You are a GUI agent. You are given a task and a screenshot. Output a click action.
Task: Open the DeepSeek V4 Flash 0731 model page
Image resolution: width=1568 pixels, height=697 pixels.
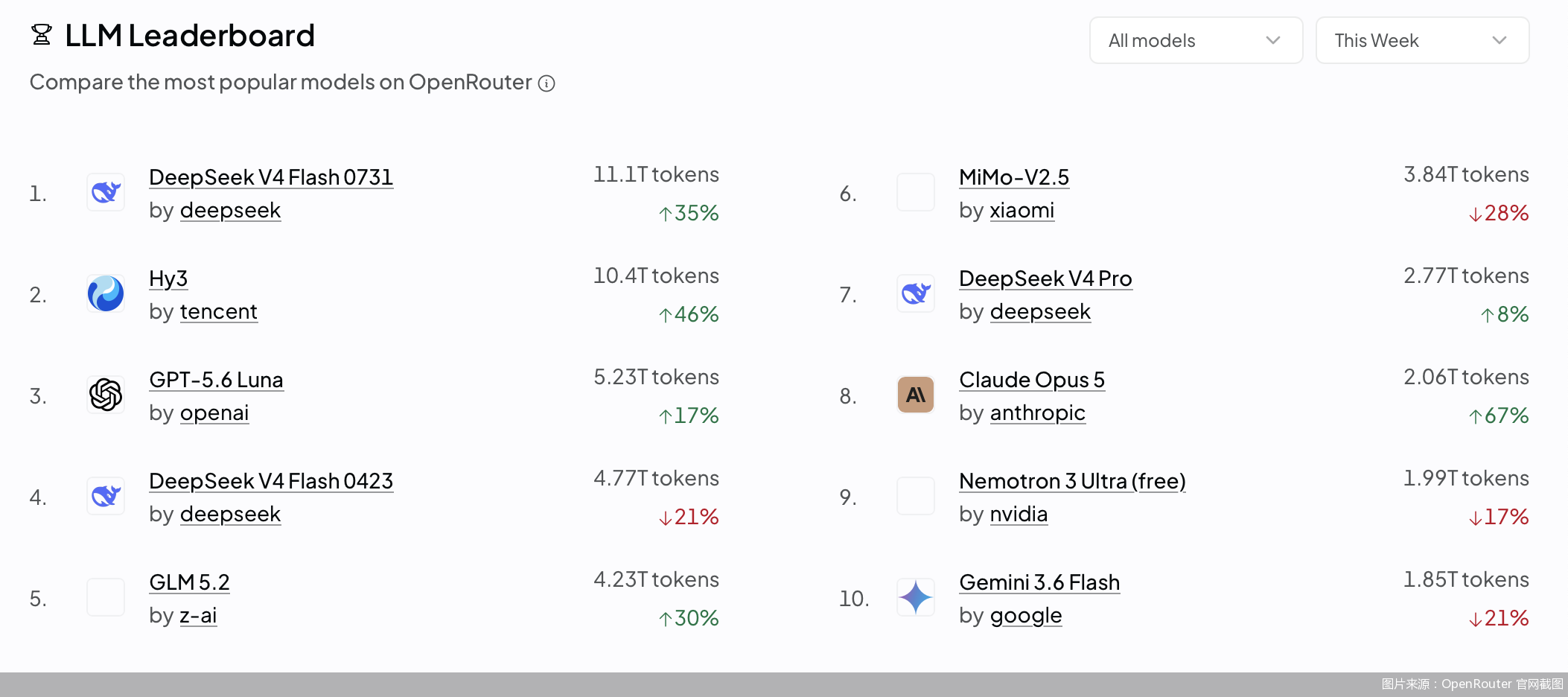(x=271, y=177)
